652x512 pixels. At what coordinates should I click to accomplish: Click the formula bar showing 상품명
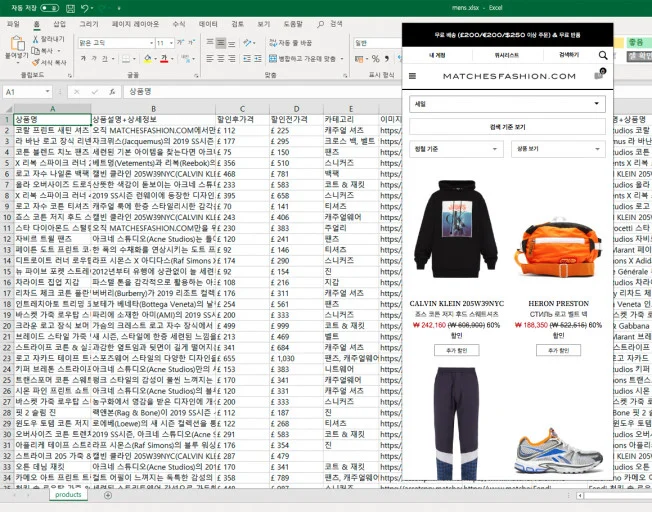coord(262,92)
